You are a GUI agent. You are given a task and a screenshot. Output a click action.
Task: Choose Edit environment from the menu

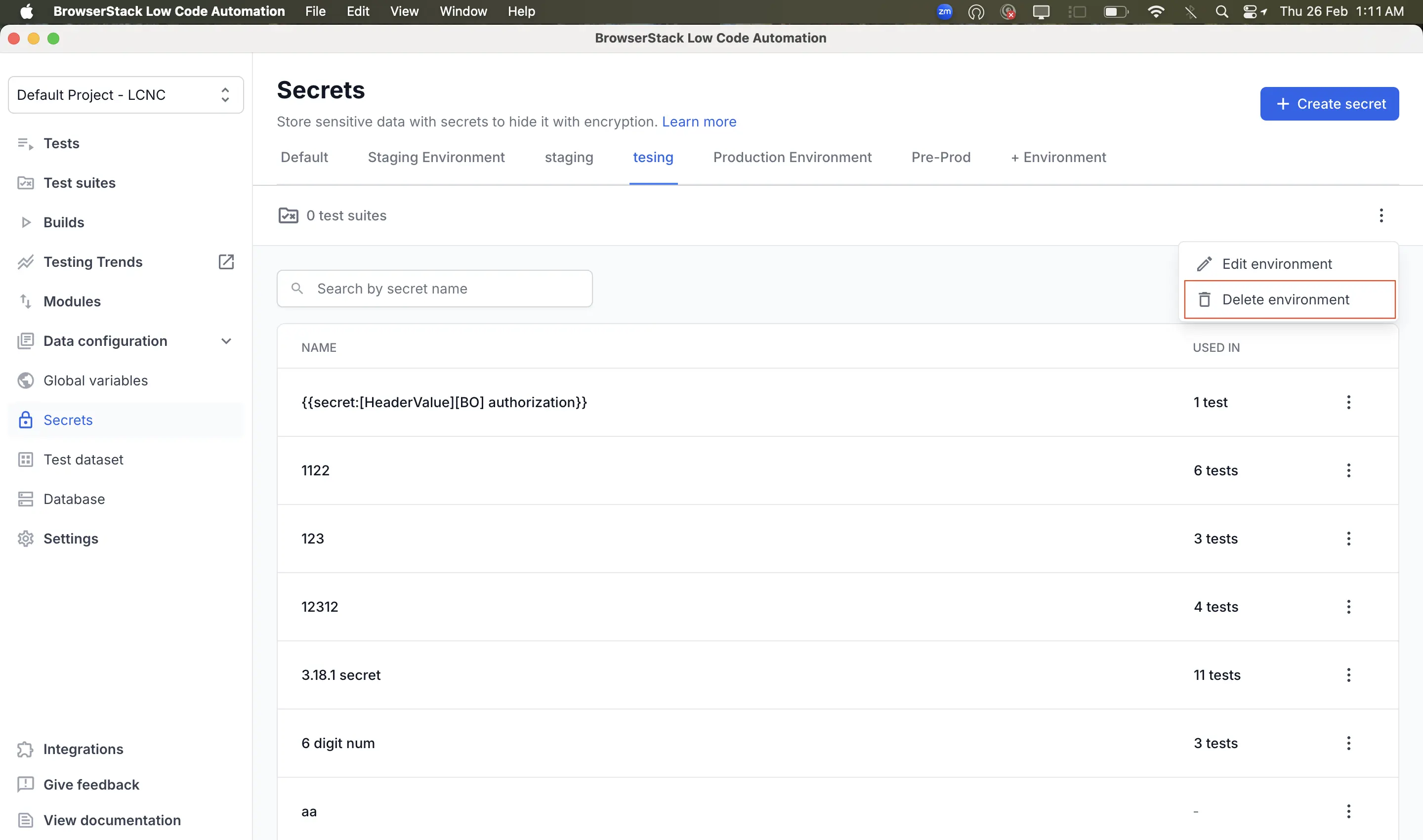point(1276,264)
